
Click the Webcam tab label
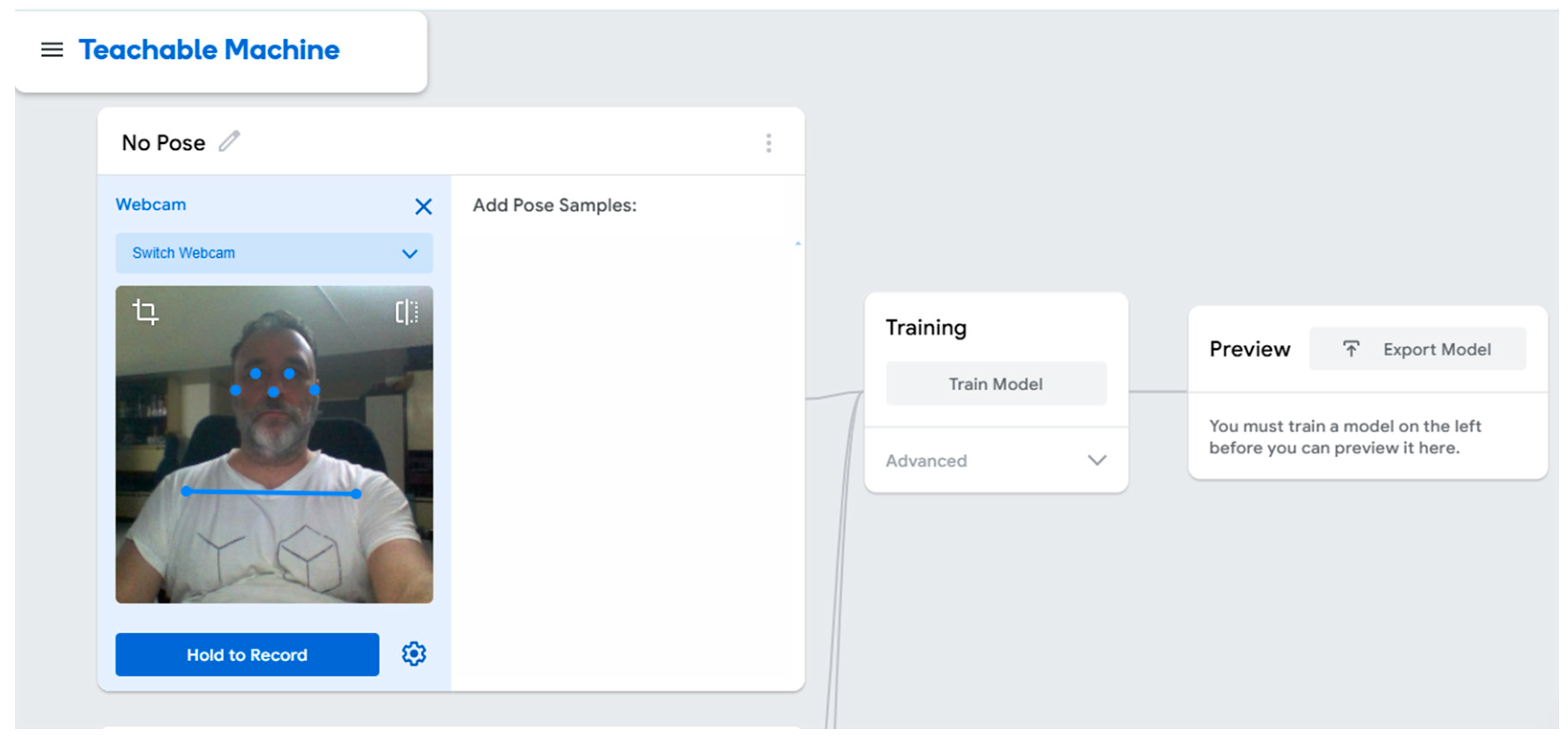pyautogui.click(x=151, y=204)
